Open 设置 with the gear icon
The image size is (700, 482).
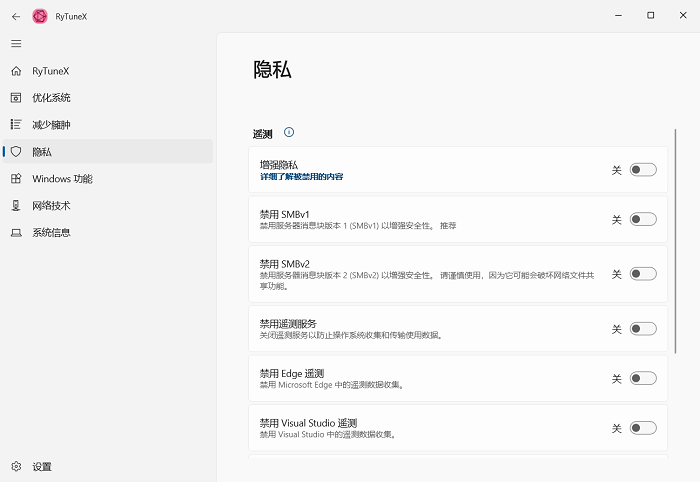(15, 467)
